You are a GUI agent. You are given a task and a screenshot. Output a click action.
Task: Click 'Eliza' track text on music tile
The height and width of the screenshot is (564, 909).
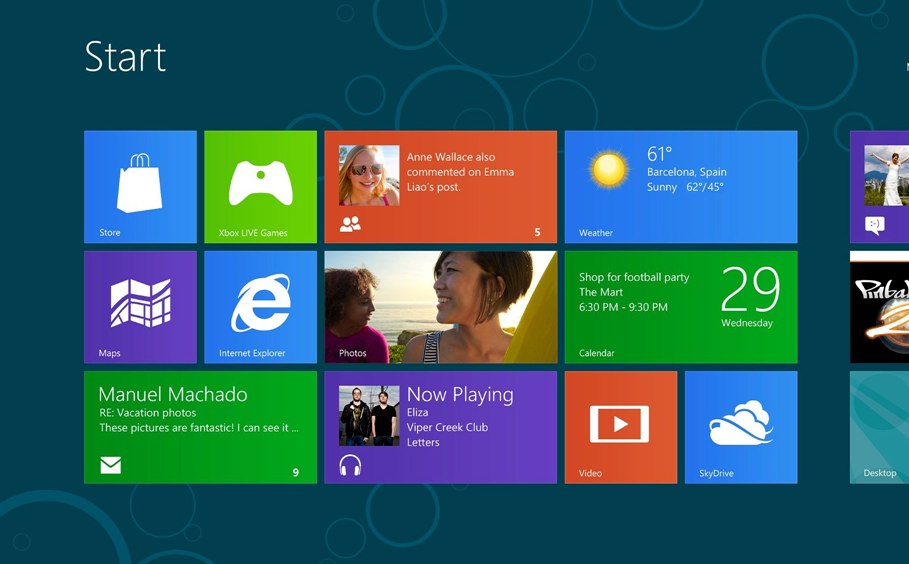point(417,412)
